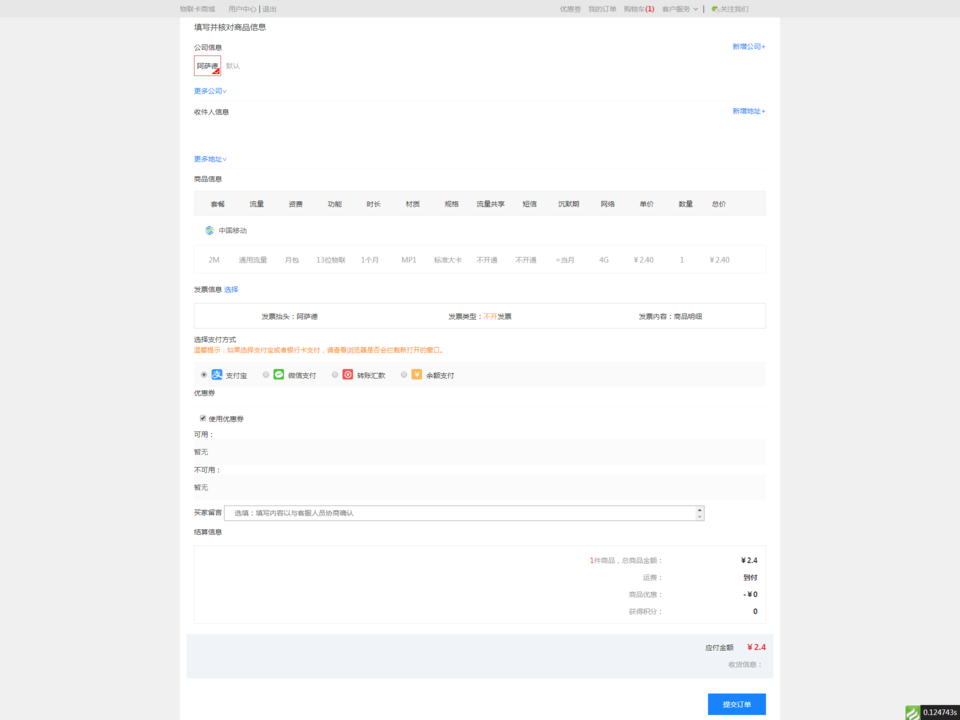
Task: Go to 购物车 (shopping cart) in top navigation
Action: (638, 9)
